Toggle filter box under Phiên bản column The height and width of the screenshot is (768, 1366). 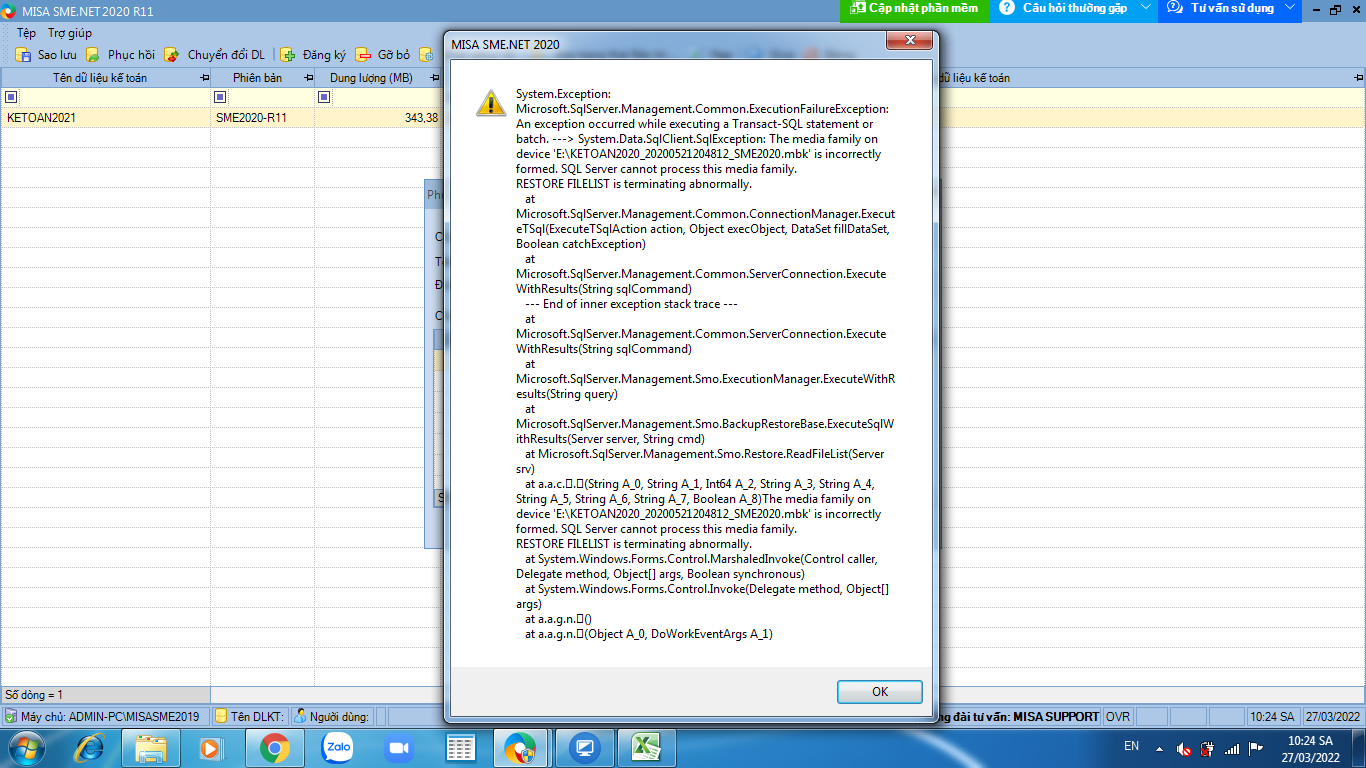(x=220, y=97)
